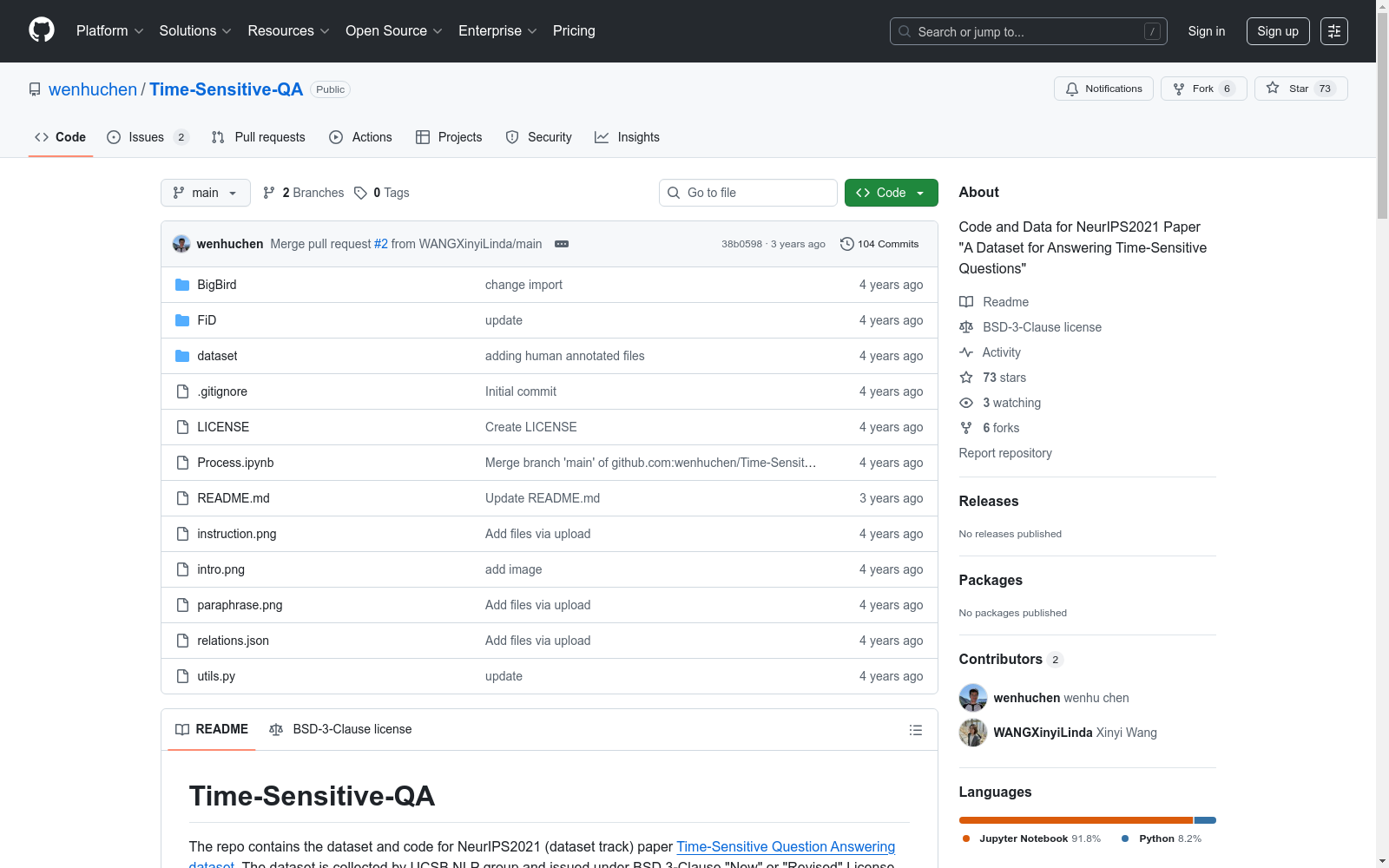Open the Insights tab
Screen dimensions: 1389x868
click(628, 137)
